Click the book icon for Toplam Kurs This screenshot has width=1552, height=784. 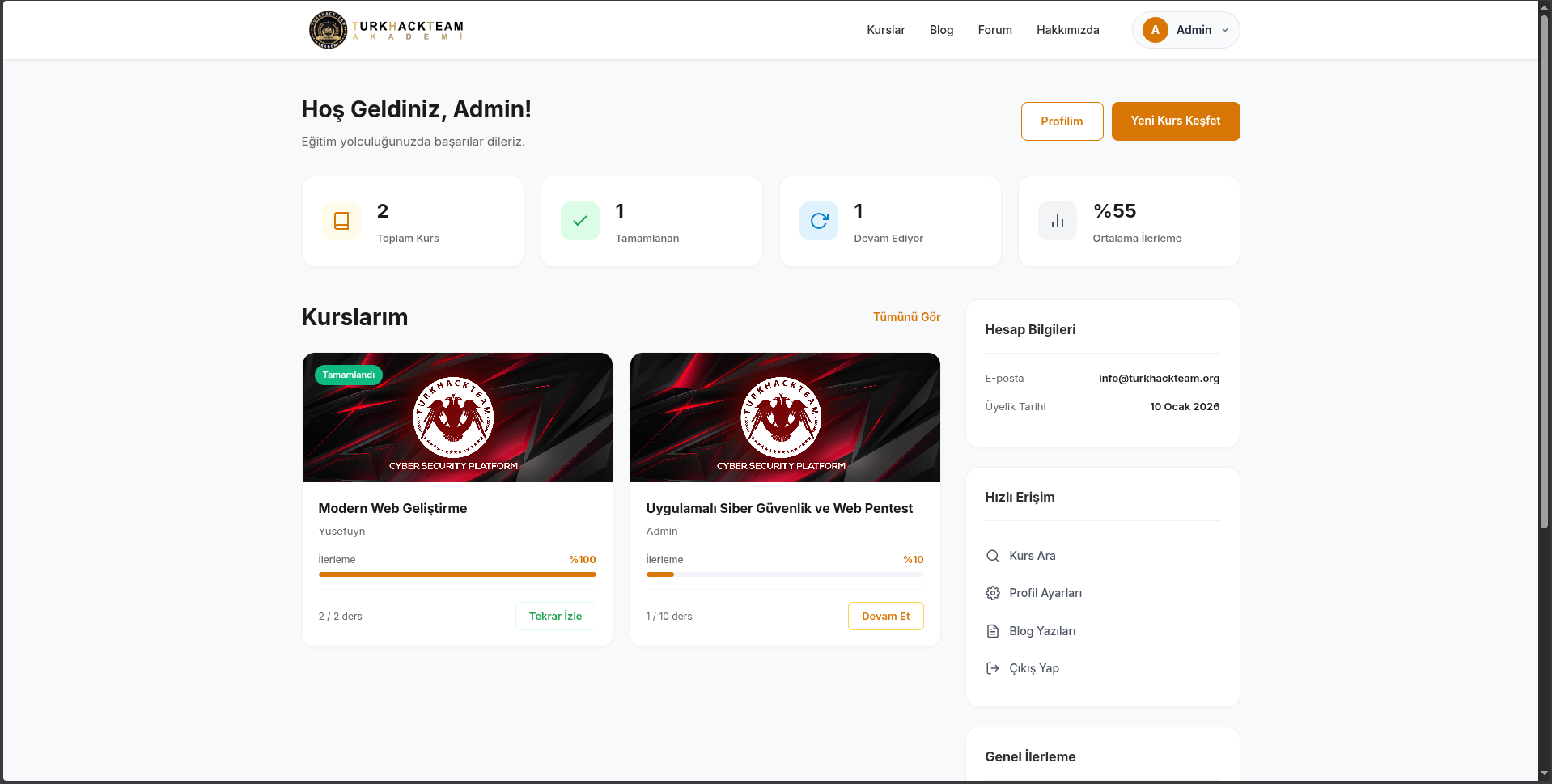(x=341, y=221)
